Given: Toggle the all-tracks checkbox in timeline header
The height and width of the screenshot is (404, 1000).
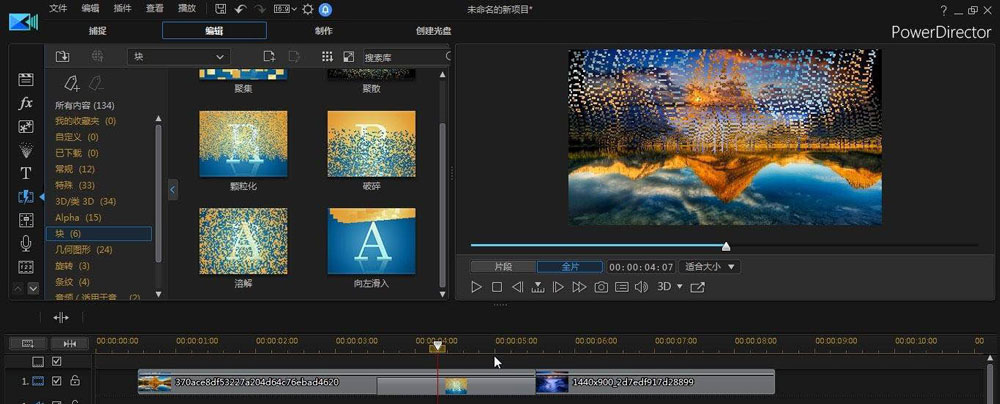Looking at the screenshot, I should pyautogui.click(x=57, y=361).
